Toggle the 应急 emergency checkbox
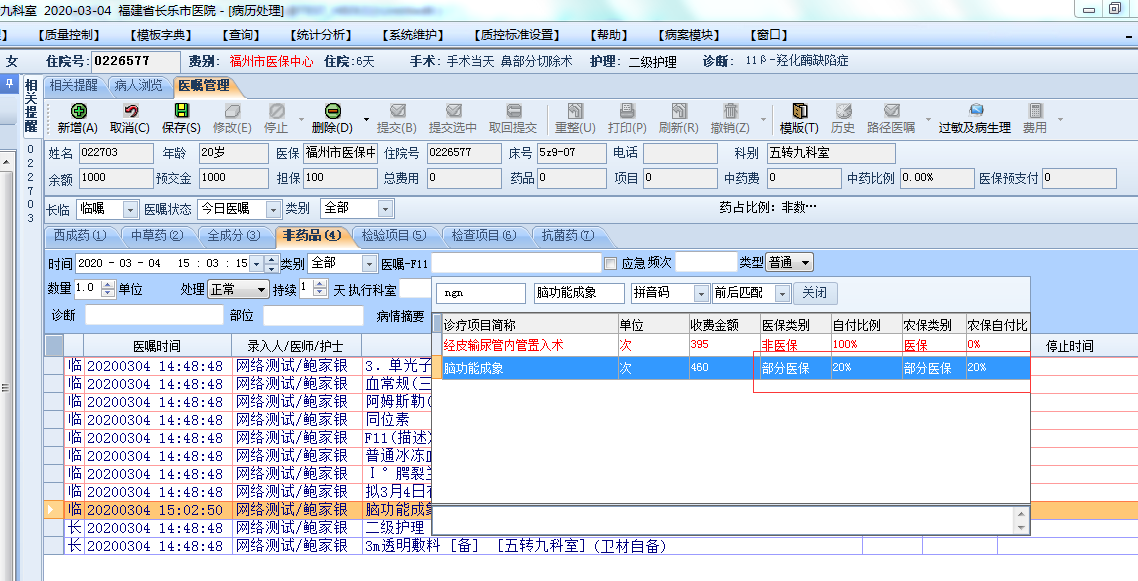Screen dimensions: 1138x581 610,263
